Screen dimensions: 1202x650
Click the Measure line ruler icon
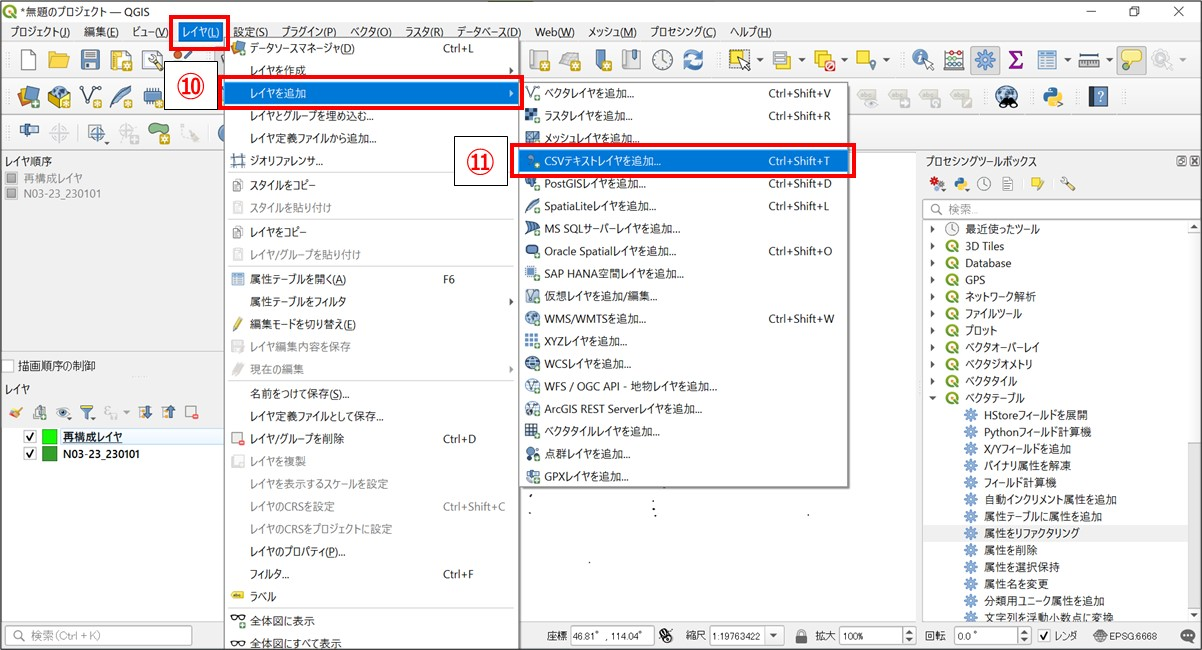1090,61
